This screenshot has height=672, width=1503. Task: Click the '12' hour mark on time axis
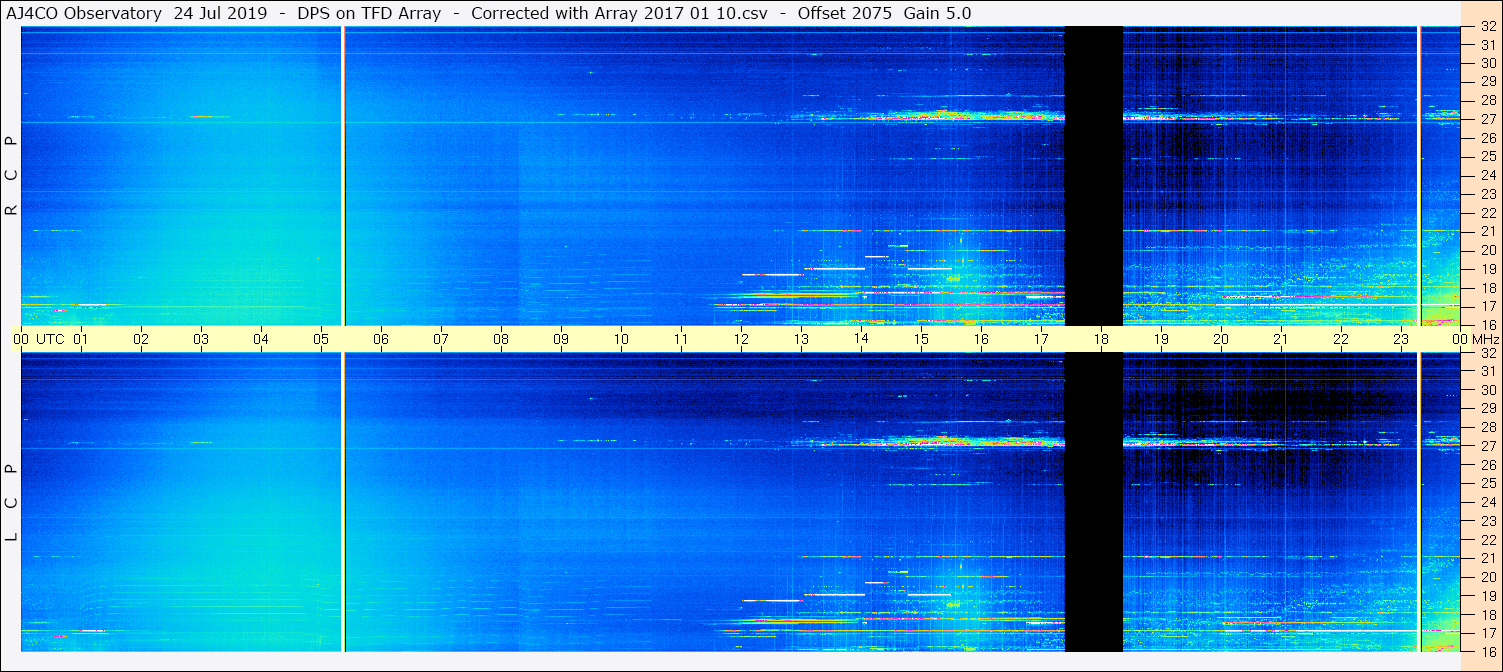(741, 339)
